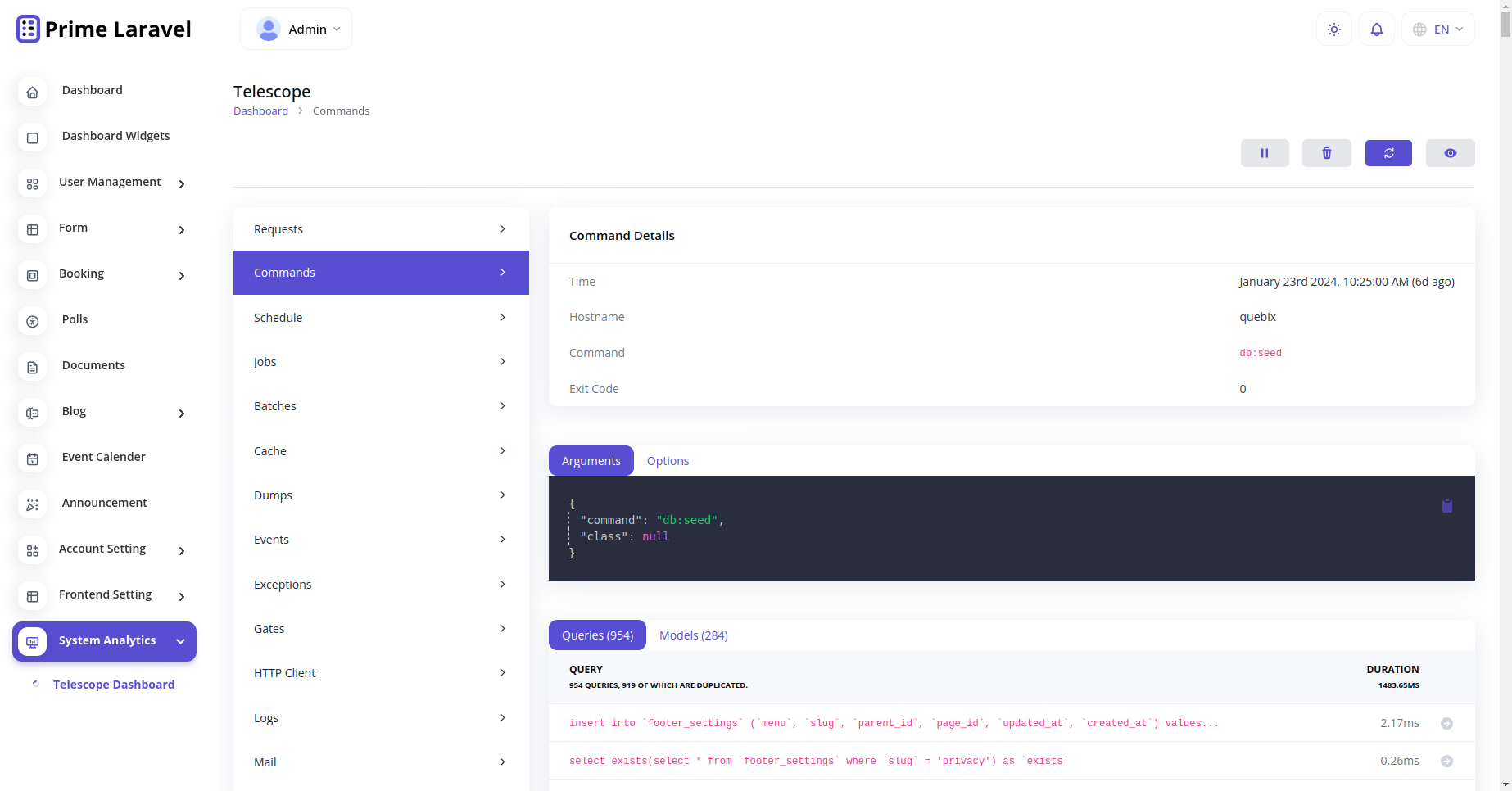Switch to light mode via sun icon
This screenshot has width=1512, height=791.
[1333, 29]
